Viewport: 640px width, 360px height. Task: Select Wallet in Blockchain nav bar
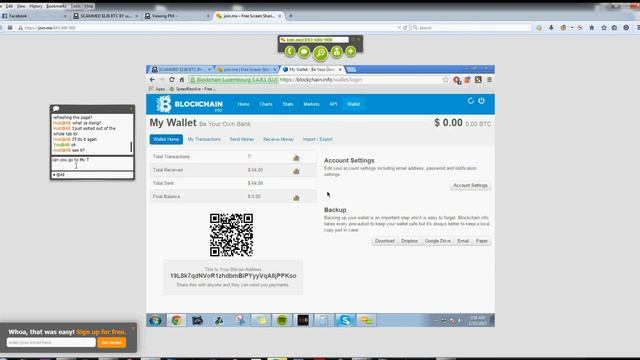pyautogui.click(x=353, y=104)
